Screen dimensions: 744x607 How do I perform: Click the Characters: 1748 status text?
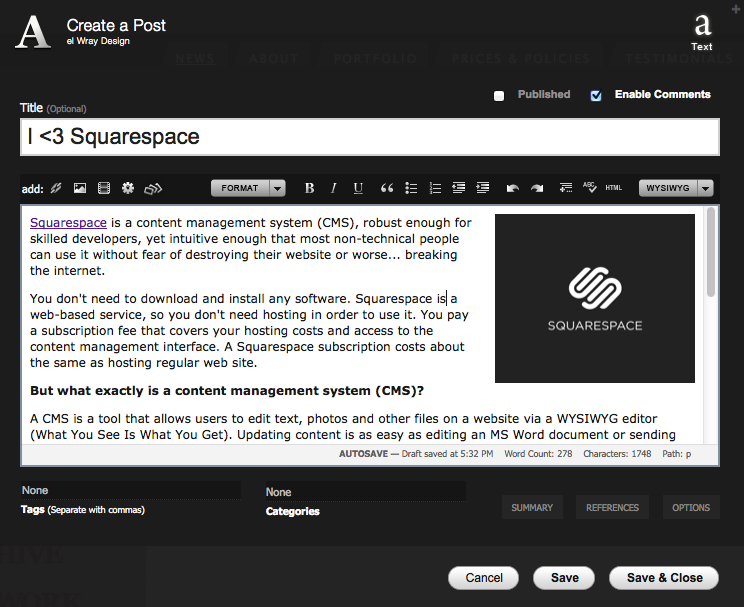(617, 454)
